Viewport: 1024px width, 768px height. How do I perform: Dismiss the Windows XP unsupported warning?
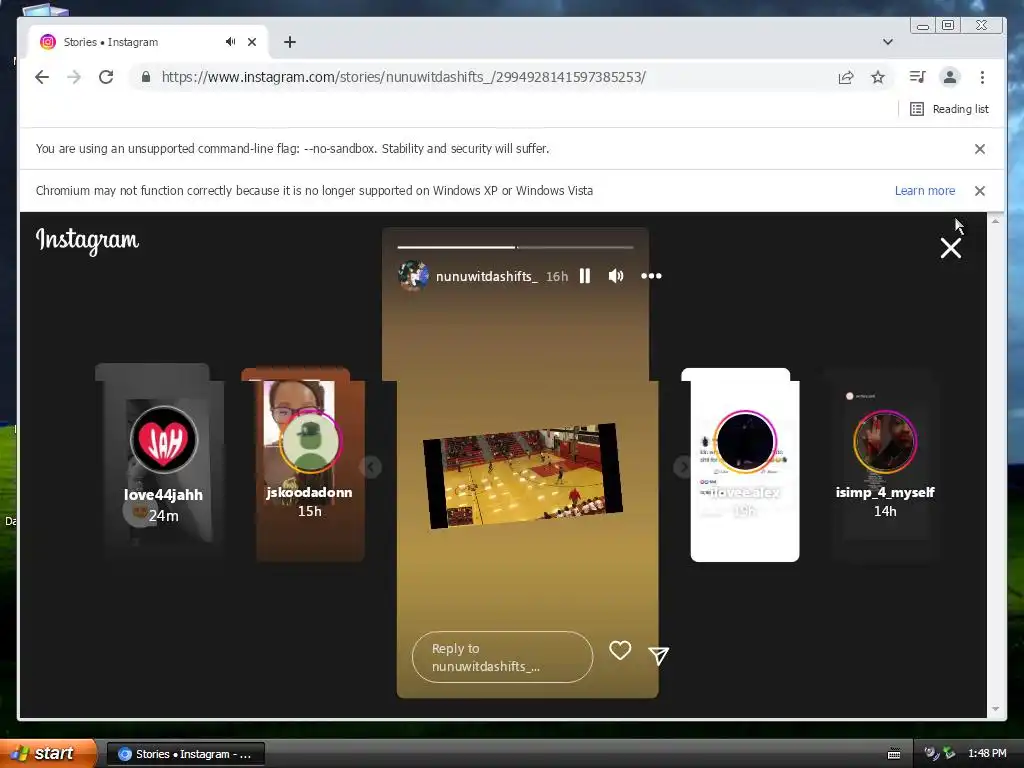tap(980, 191)
